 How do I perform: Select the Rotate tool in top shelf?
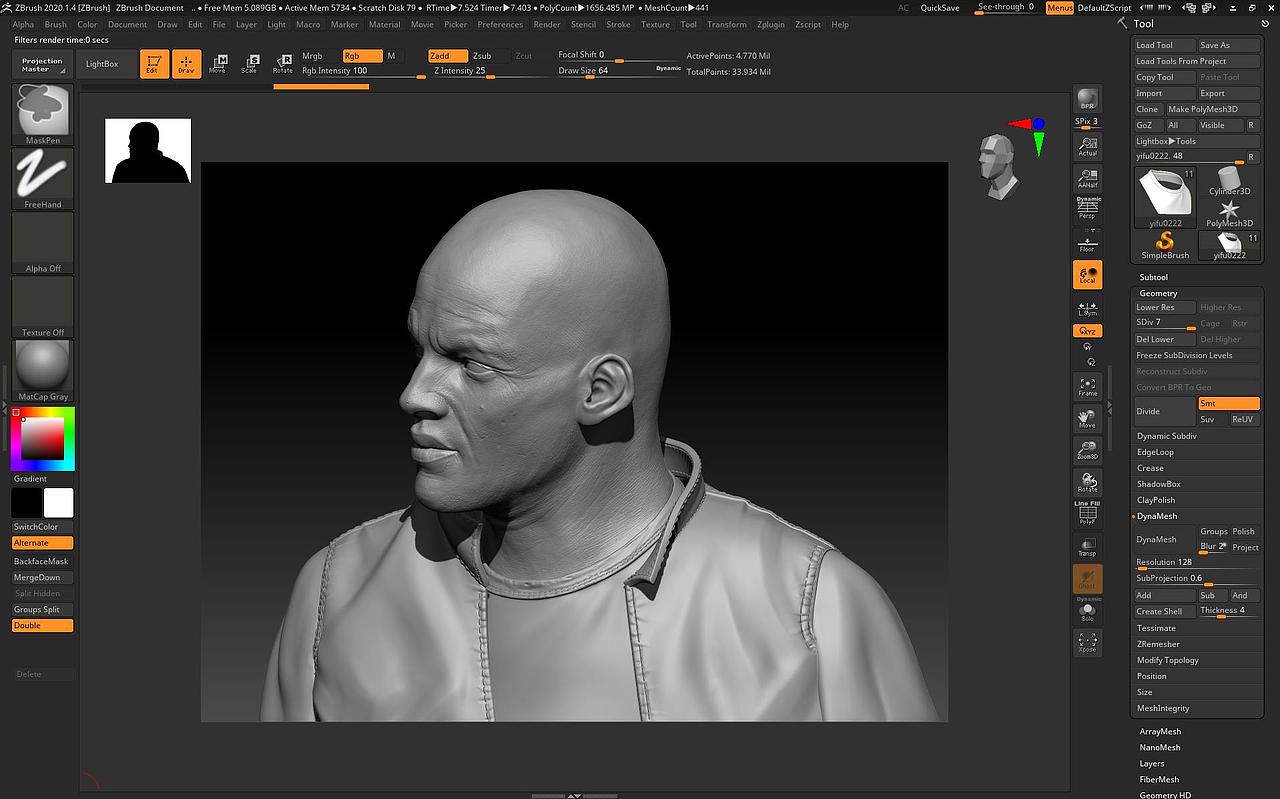[x=283, y=64]
